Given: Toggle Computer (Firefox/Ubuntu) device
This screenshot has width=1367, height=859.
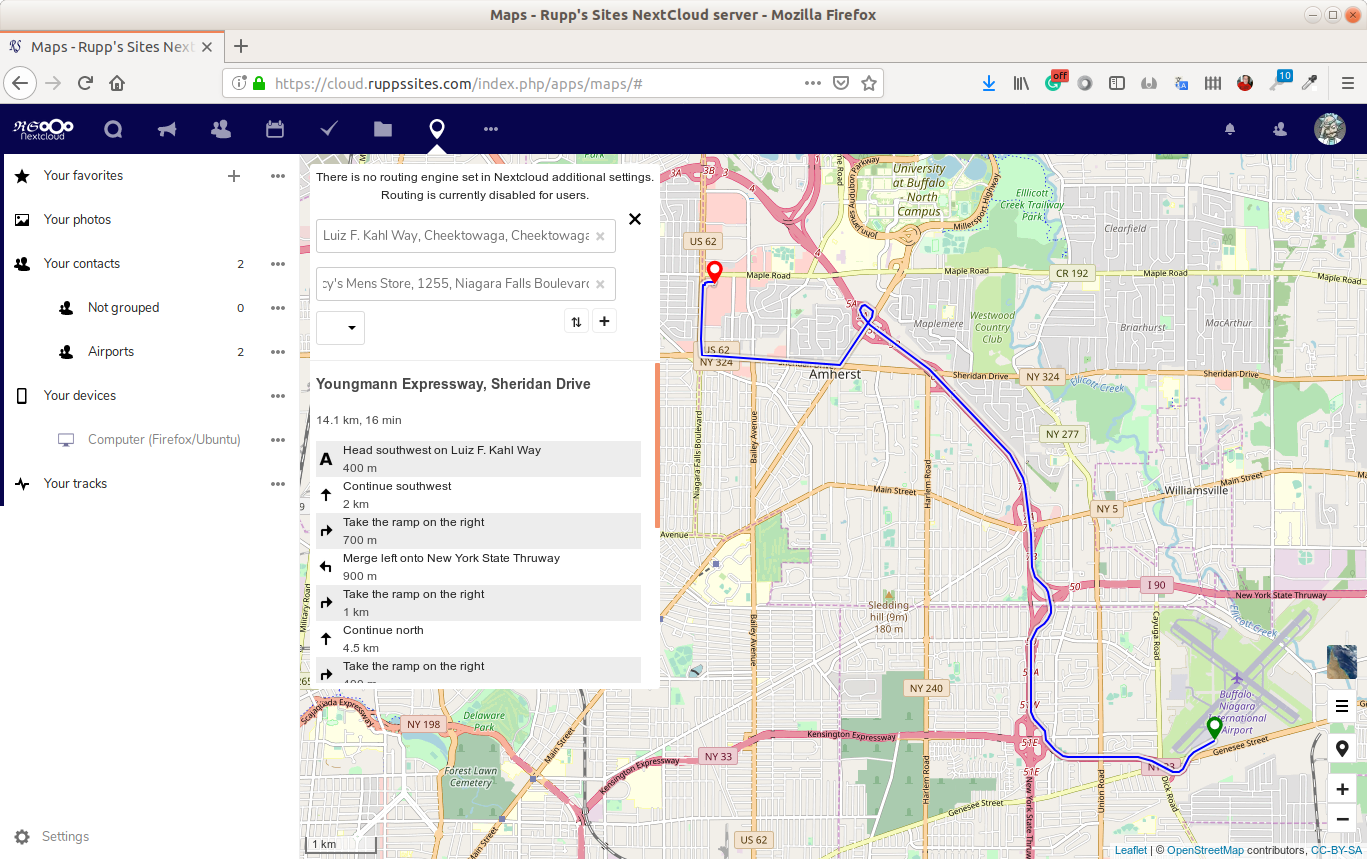Looking at the screenshot, I should point(164,440).
